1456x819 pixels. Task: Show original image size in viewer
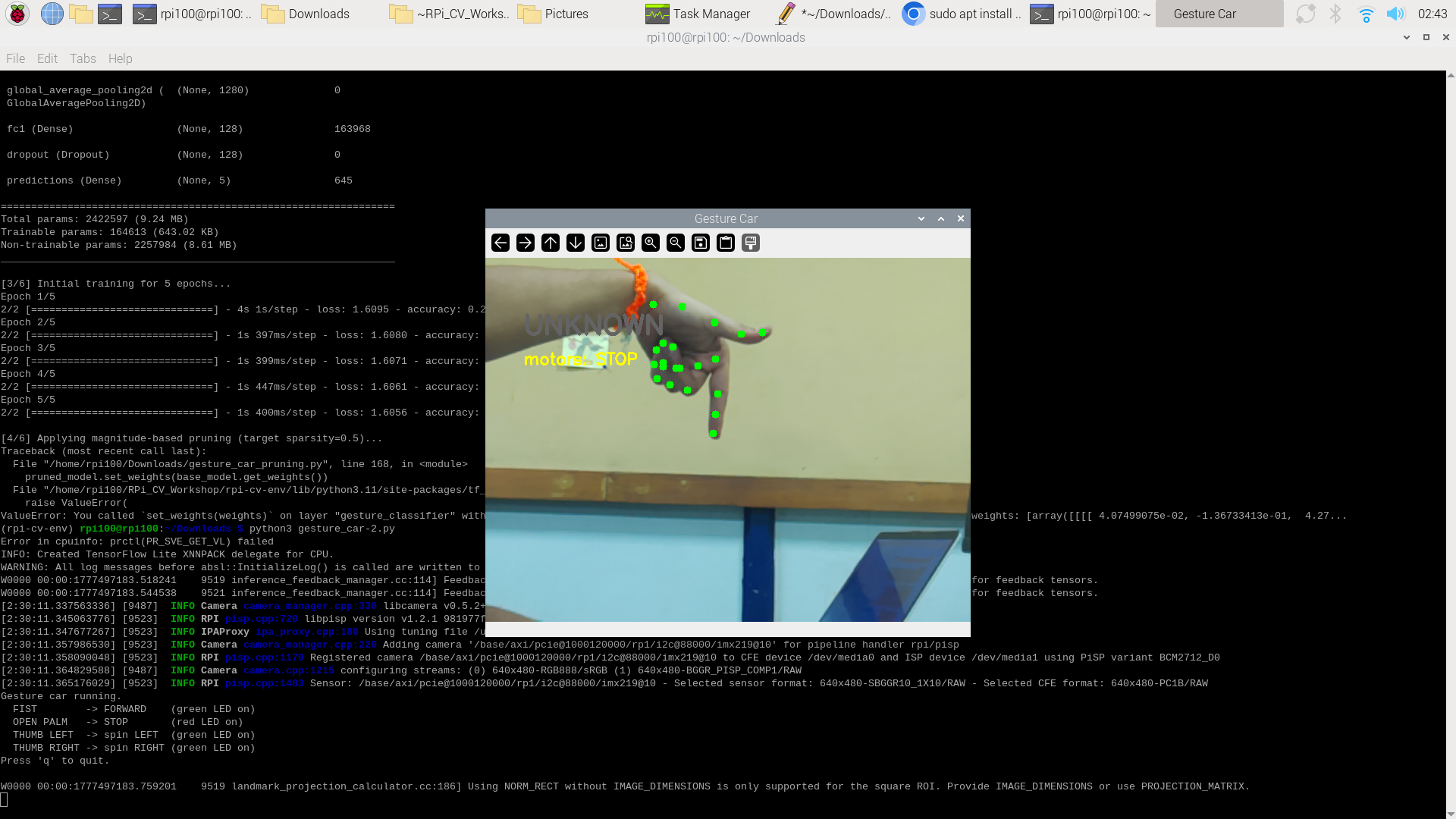(x=601, y=243)
